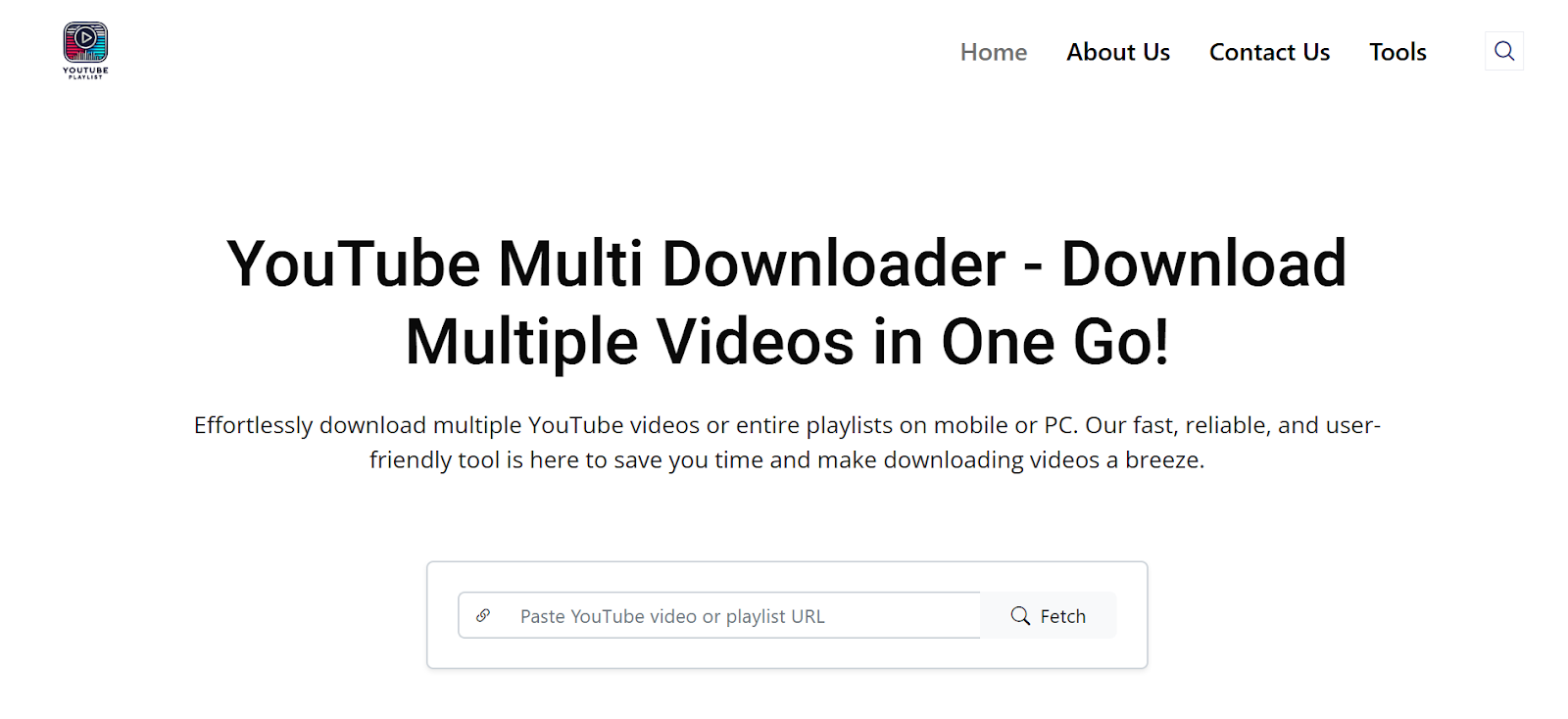Open the Contact Us page
1568x719 pixels.
[x=1269, y=52]
